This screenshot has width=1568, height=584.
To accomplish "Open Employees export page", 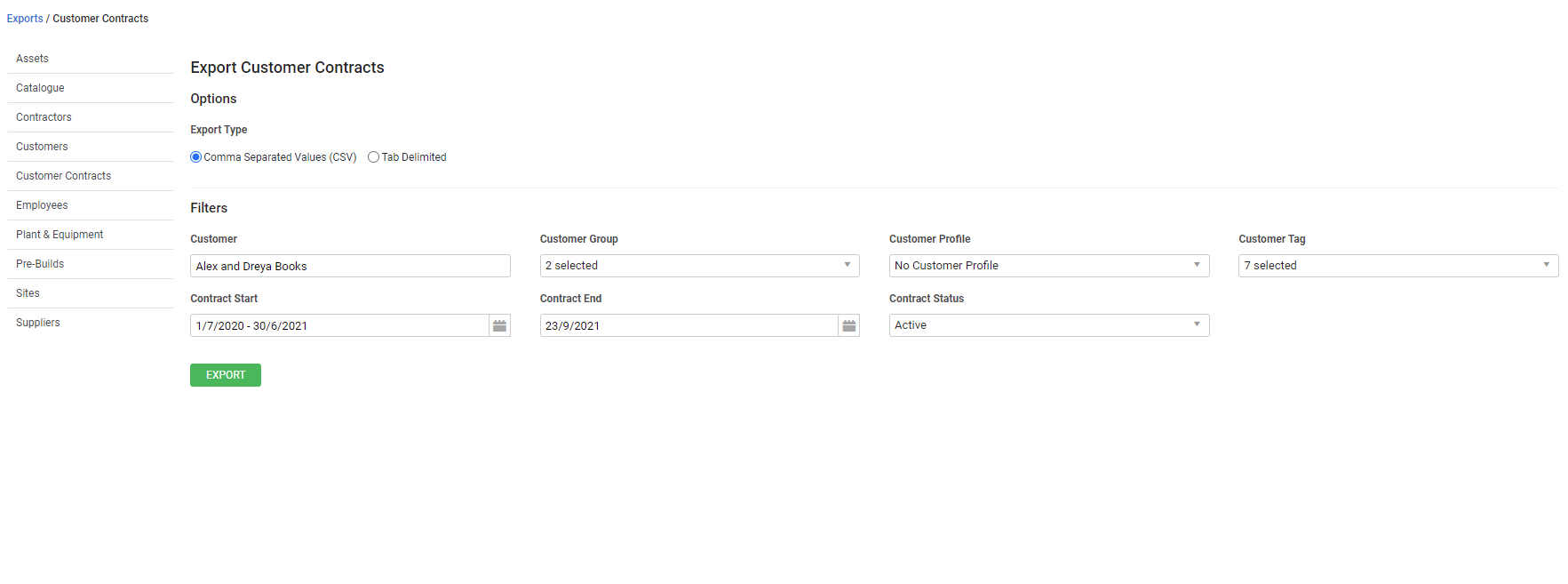I will pyautogui.click(x=90, y=205).
